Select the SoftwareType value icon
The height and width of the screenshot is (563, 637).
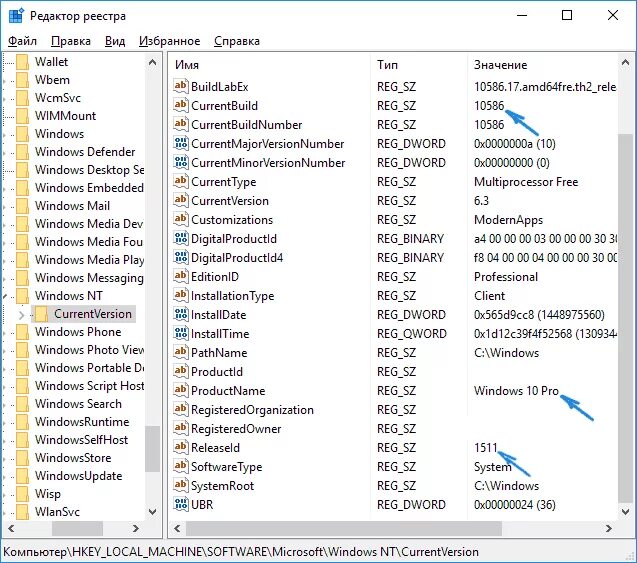point(180,466)
